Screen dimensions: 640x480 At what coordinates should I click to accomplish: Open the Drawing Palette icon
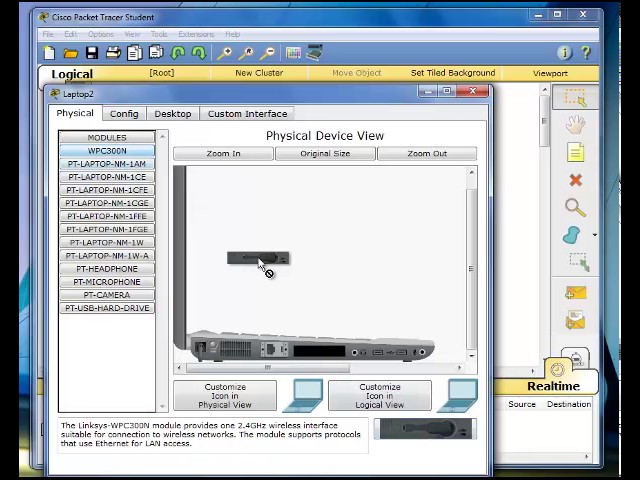(293, 53)
